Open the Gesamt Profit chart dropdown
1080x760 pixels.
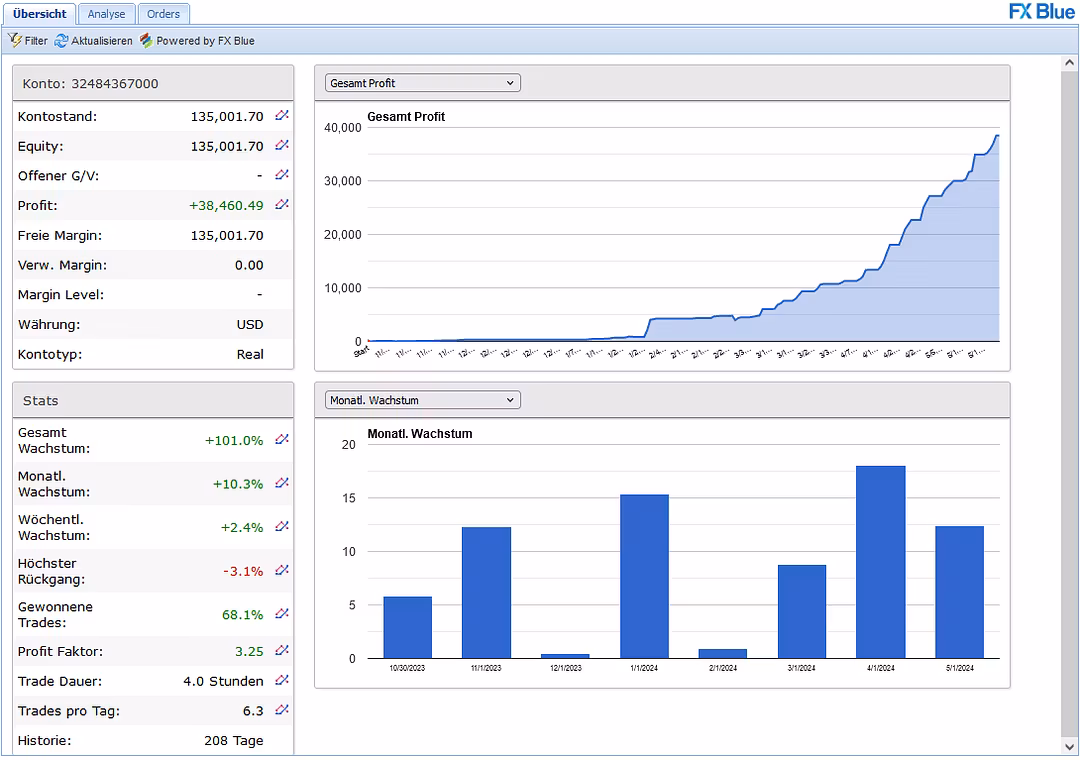click(x=422, y=83)
